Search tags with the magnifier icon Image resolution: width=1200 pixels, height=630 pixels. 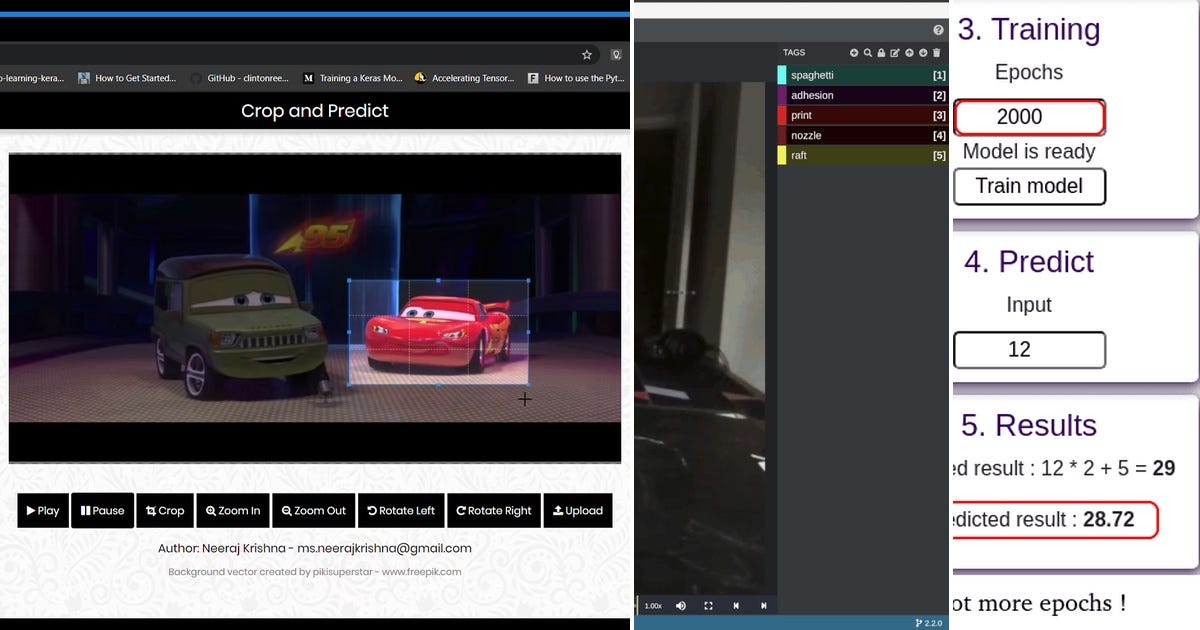(x=868, y=53)
